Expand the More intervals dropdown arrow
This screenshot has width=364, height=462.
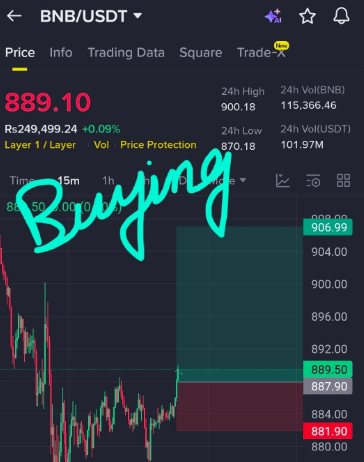coord(243,180)
